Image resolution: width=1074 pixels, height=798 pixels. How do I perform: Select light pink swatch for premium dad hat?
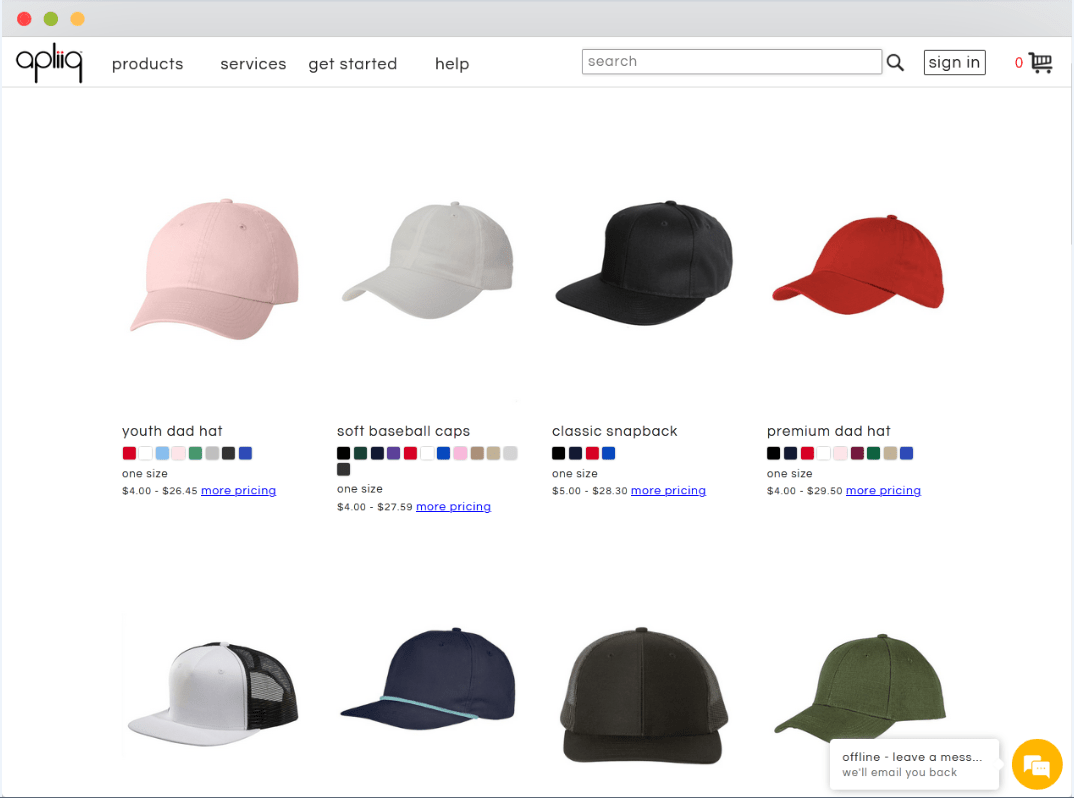[x=840, y=453]
